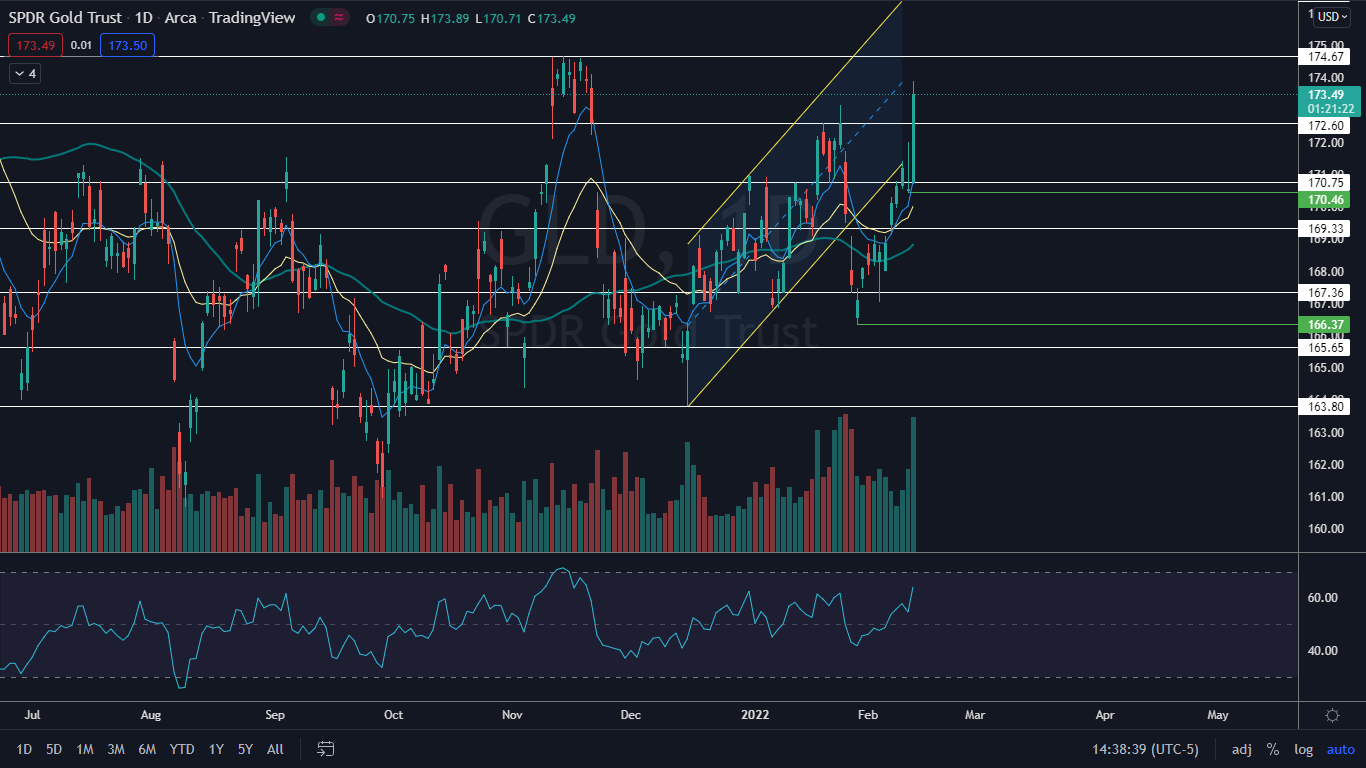Screen dimensions: 1366x768
Task: Click the 169.33 horizontal line price label
Action: (x=1326, y=228)
